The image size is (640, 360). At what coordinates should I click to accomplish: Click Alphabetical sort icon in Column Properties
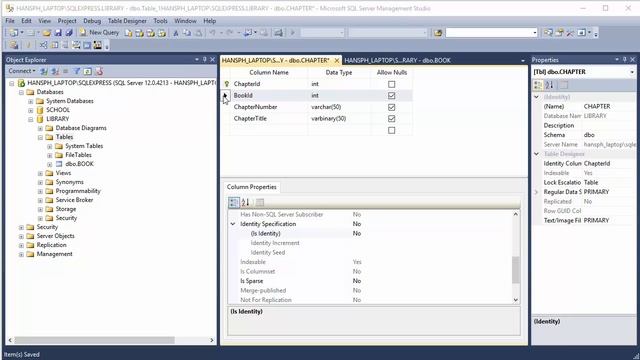coord(245,202)
